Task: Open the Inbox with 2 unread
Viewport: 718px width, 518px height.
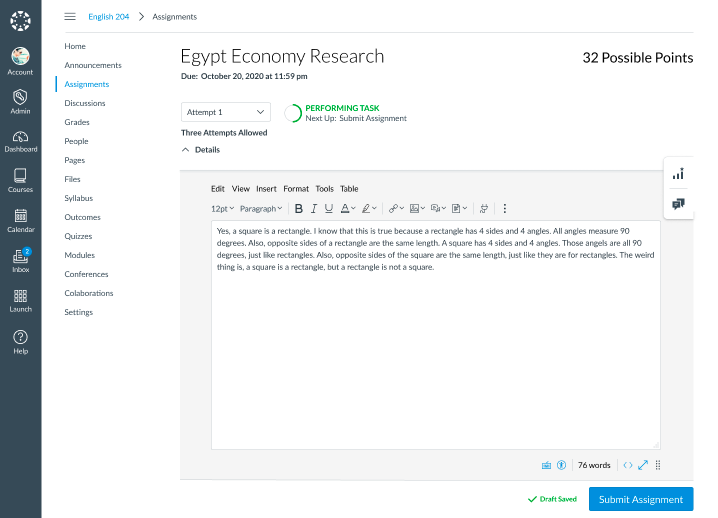Action: [21, 261]
